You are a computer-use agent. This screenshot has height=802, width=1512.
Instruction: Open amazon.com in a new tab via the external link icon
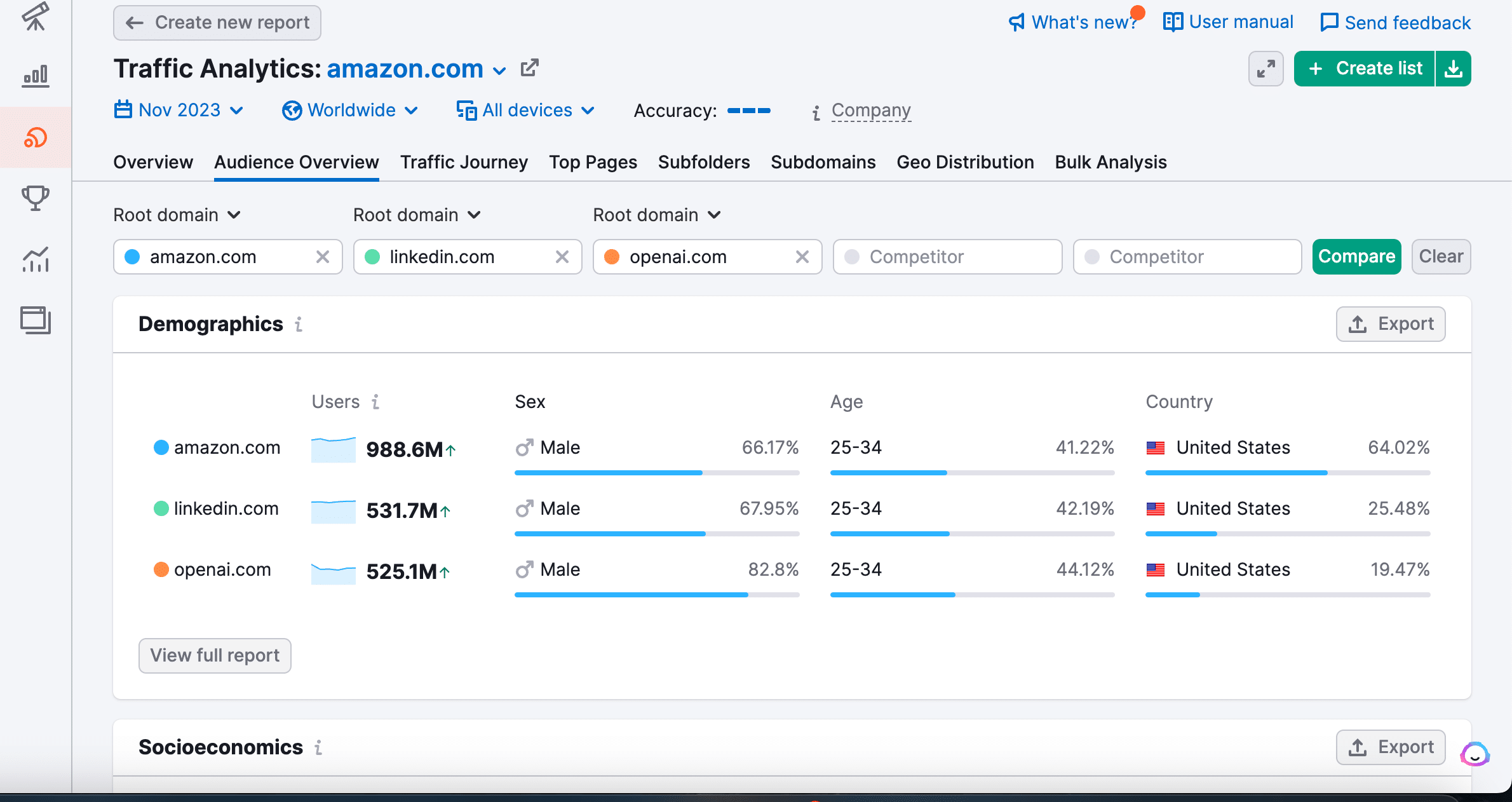529,68
